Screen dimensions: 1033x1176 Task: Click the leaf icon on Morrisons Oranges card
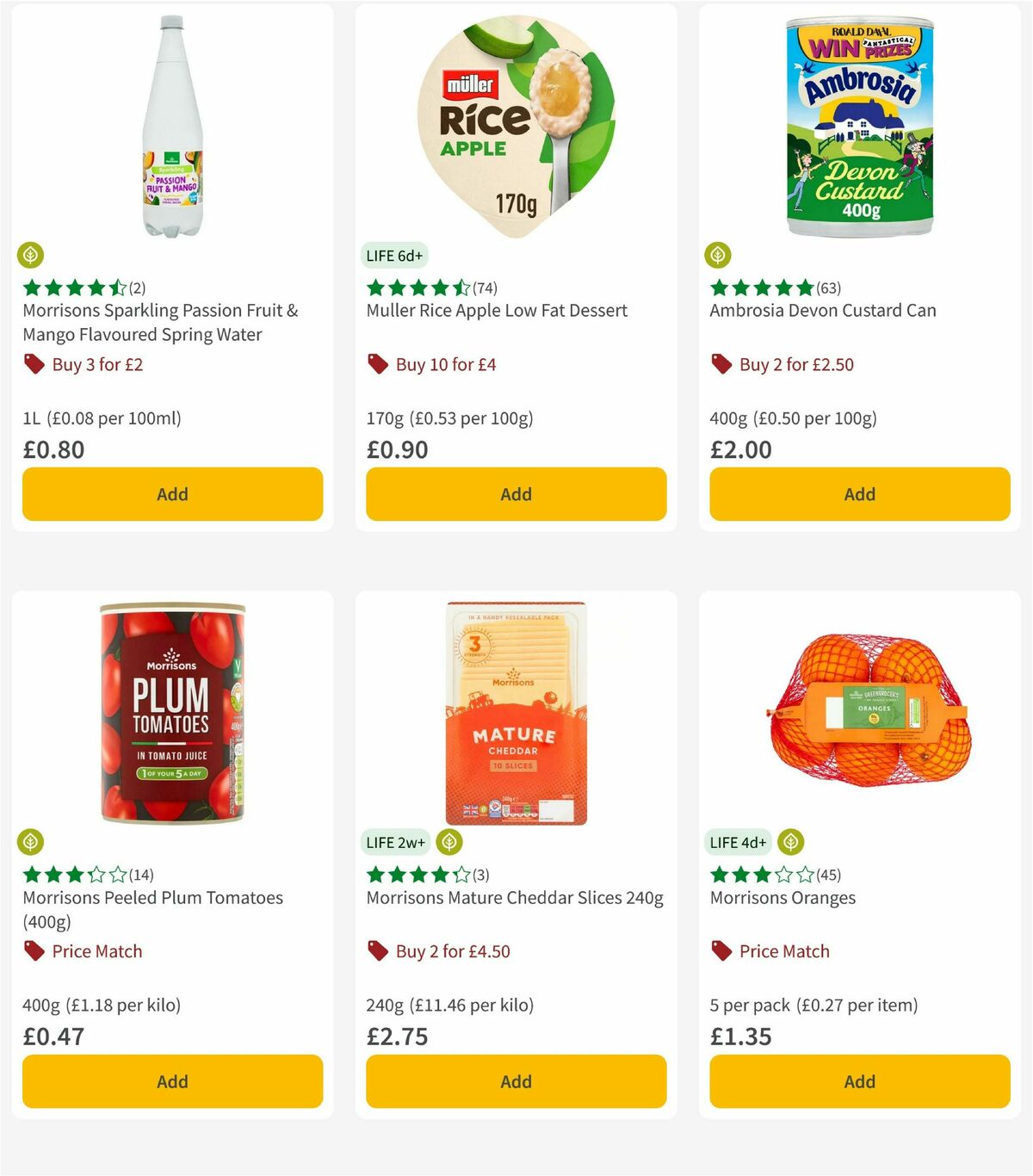791,842
